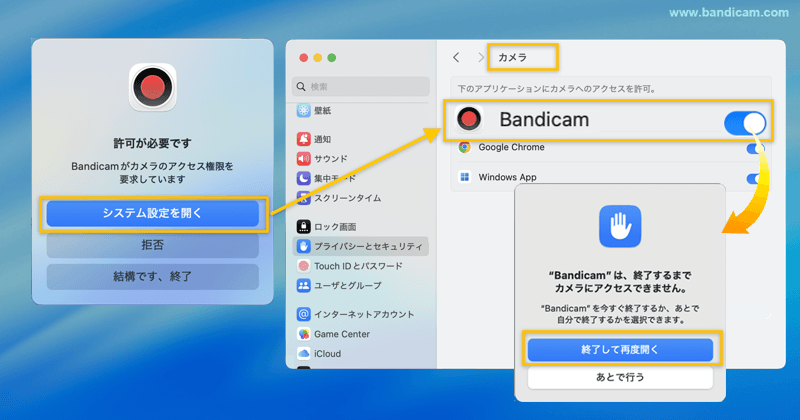Screen dimensions: 800x420
Task: Click the Windows App label
Action: pos(507,177)
